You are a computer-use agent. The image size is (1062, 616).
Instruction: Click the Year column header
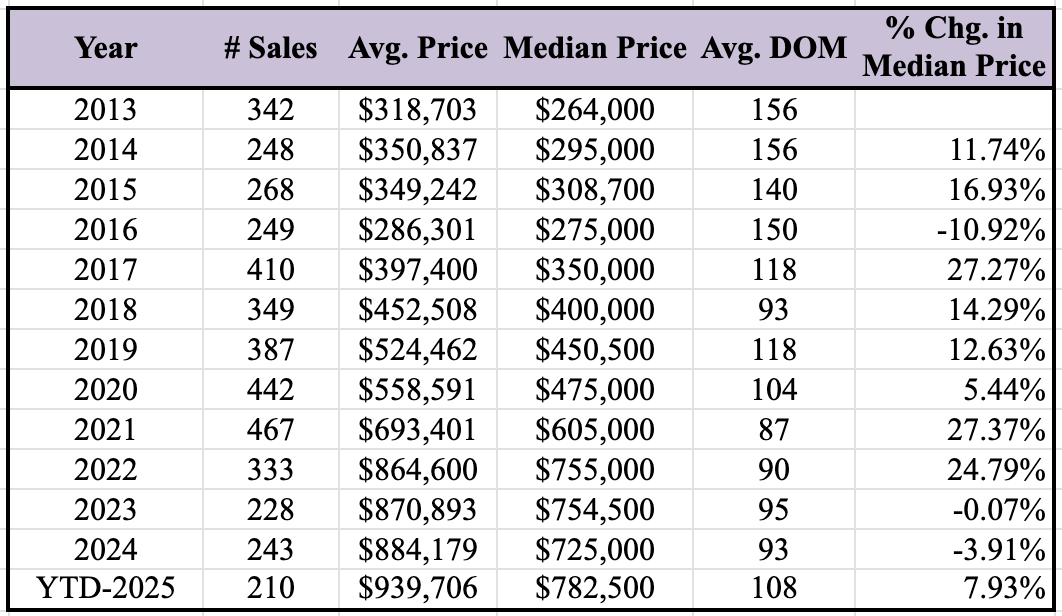(105, 48)
